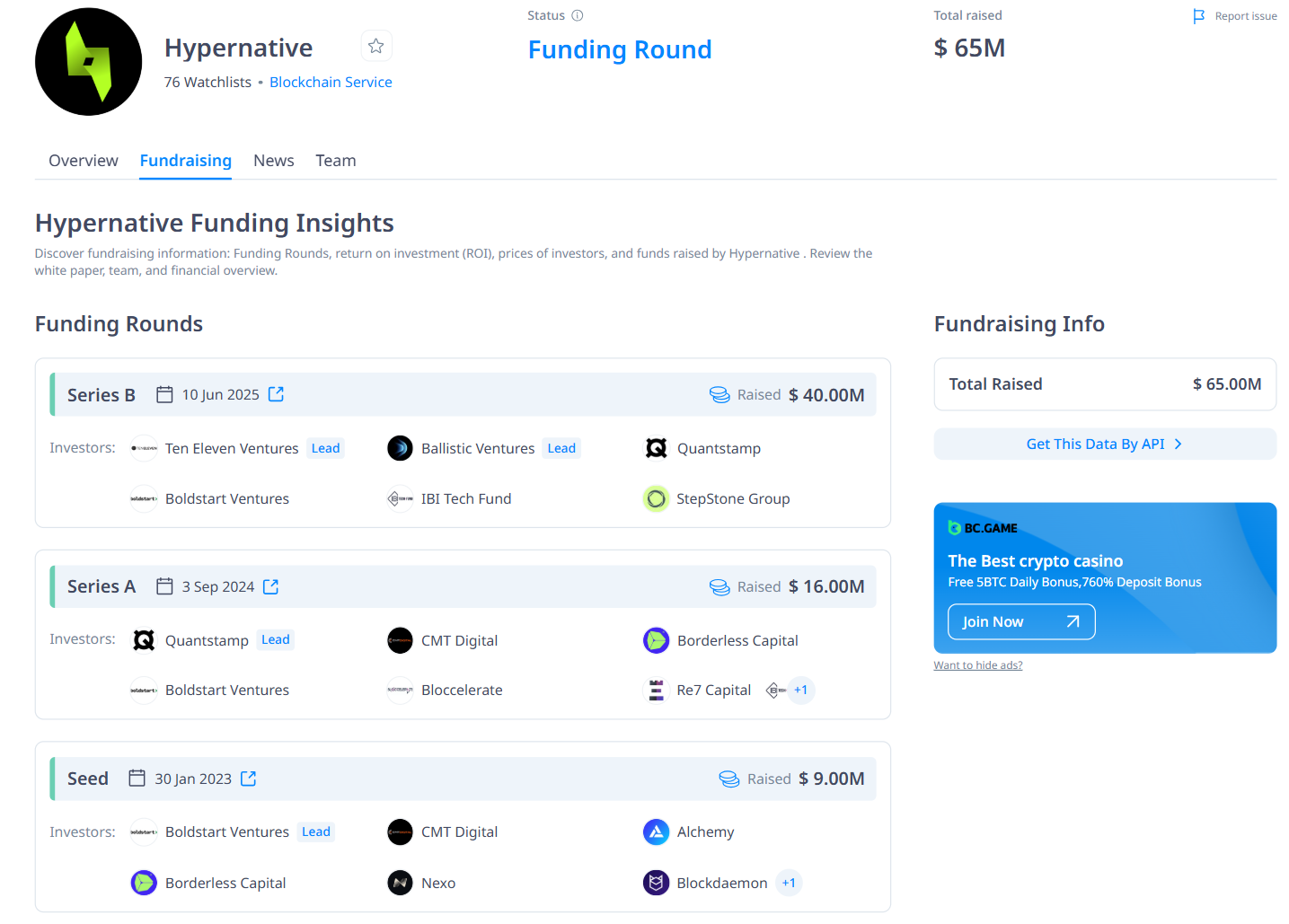This screenshot has height=924, width=1289.
Task: Click the BC.GAME ad banner logo
Action: (983, 528)
